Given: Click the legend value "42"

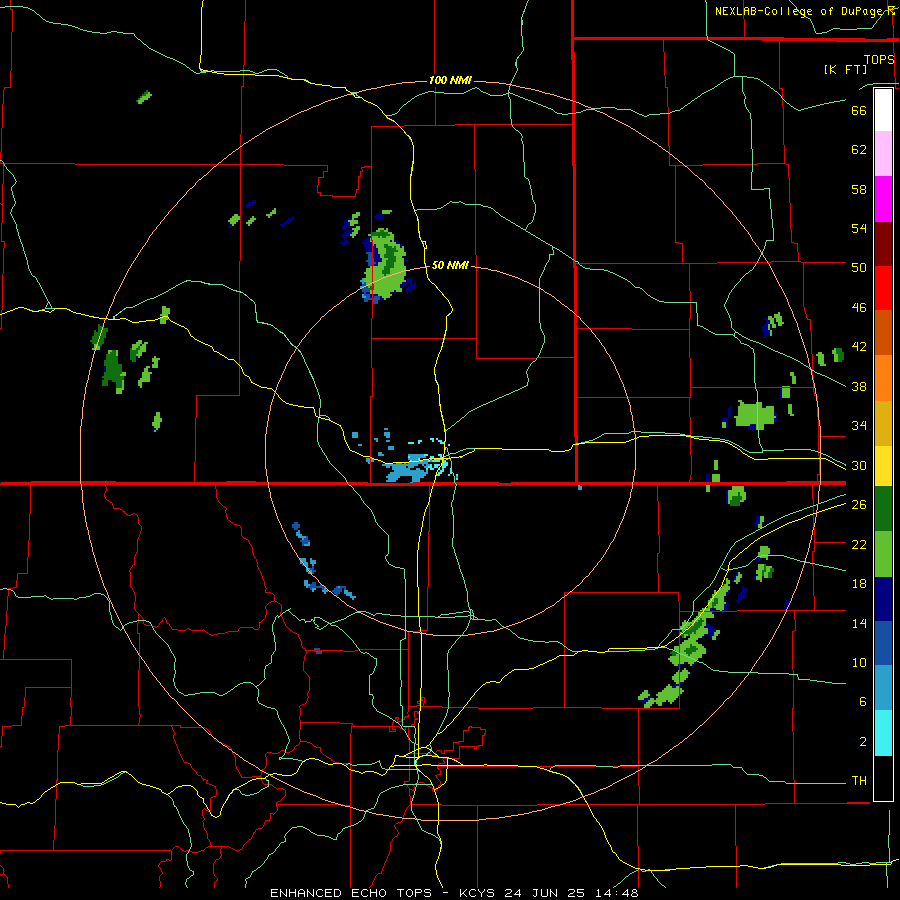Looking at the screenshot, I should tap(859, 347).
